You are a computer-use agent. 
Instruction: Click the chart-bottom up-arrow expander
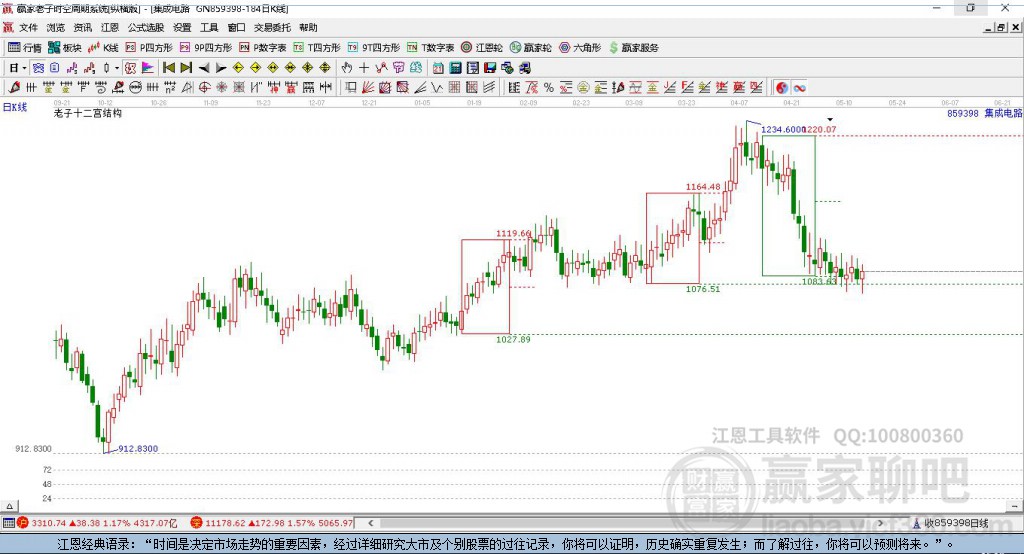pyautogui.click(x=9, y=506)
